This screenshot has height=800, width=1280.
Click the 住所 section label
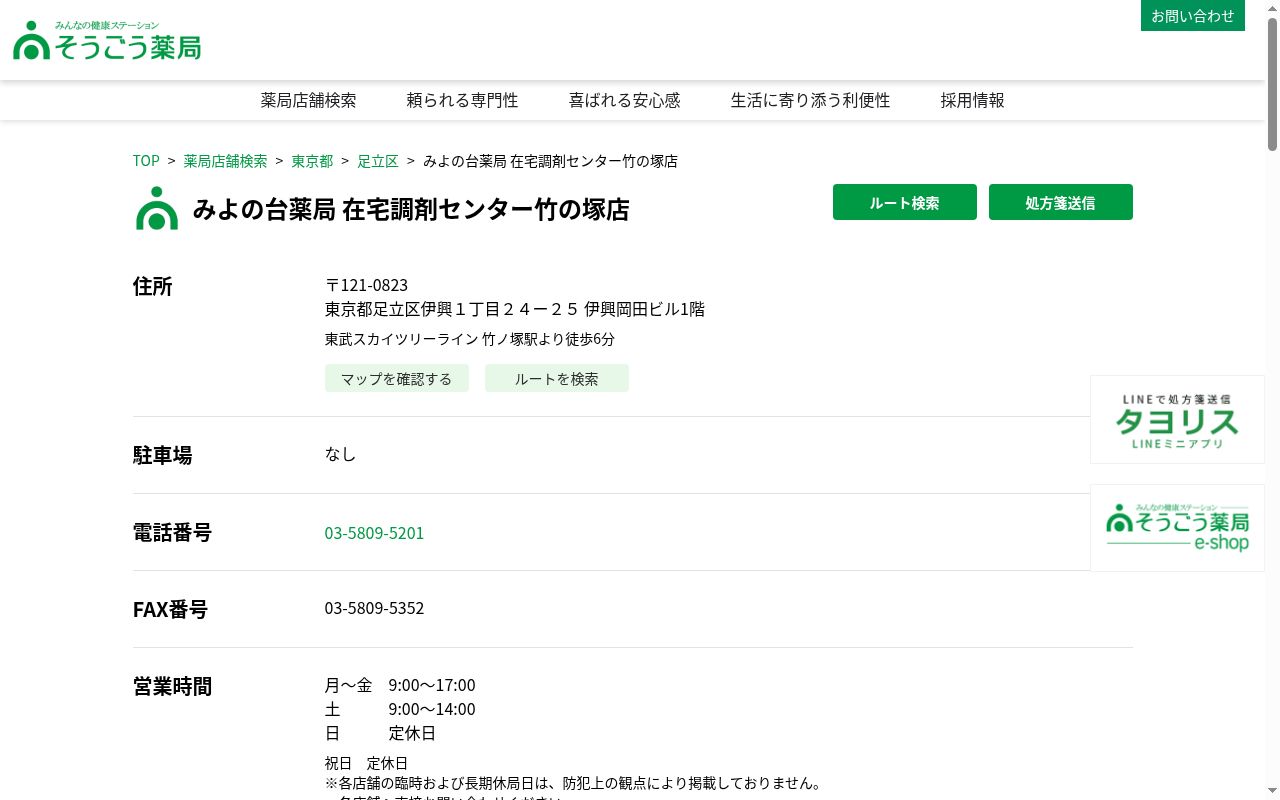(153, 286)
